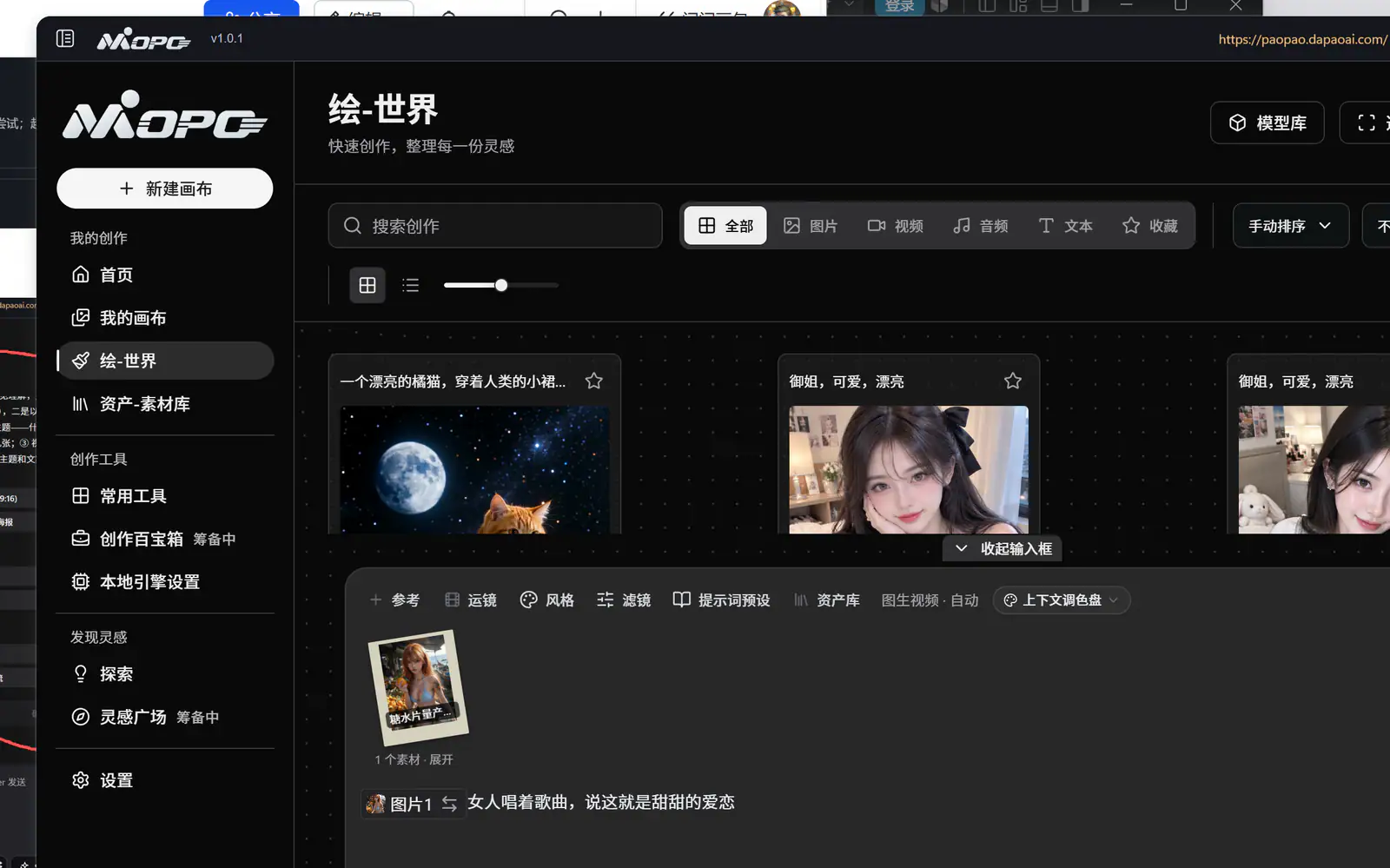1390x868 pixels.
Task: Favorite the middle 御姐，可爱，漂亮 card
Action: [x=1013, y=381]
